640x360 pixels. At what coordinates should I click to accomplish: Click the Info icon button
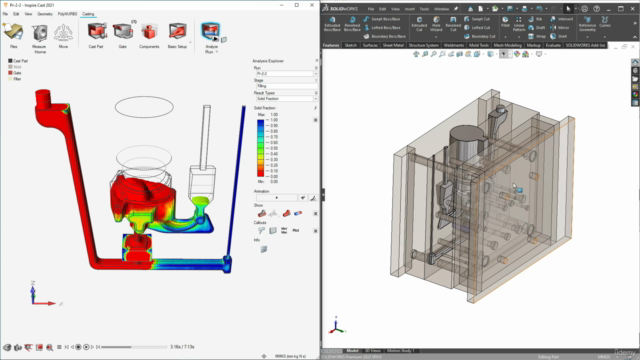point(264,249)
